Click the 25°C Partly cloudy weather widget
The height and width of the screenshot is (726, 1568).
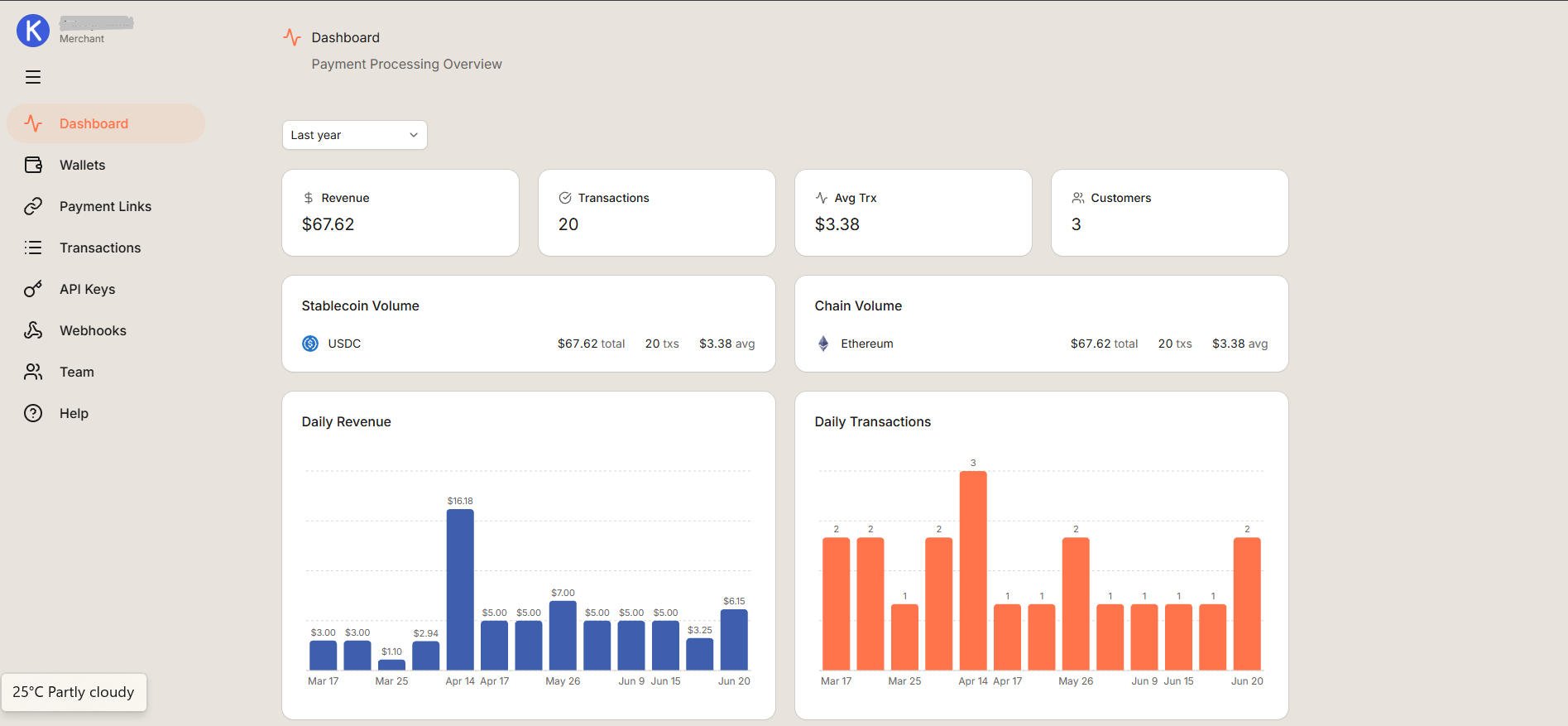[x=74, y=692]
